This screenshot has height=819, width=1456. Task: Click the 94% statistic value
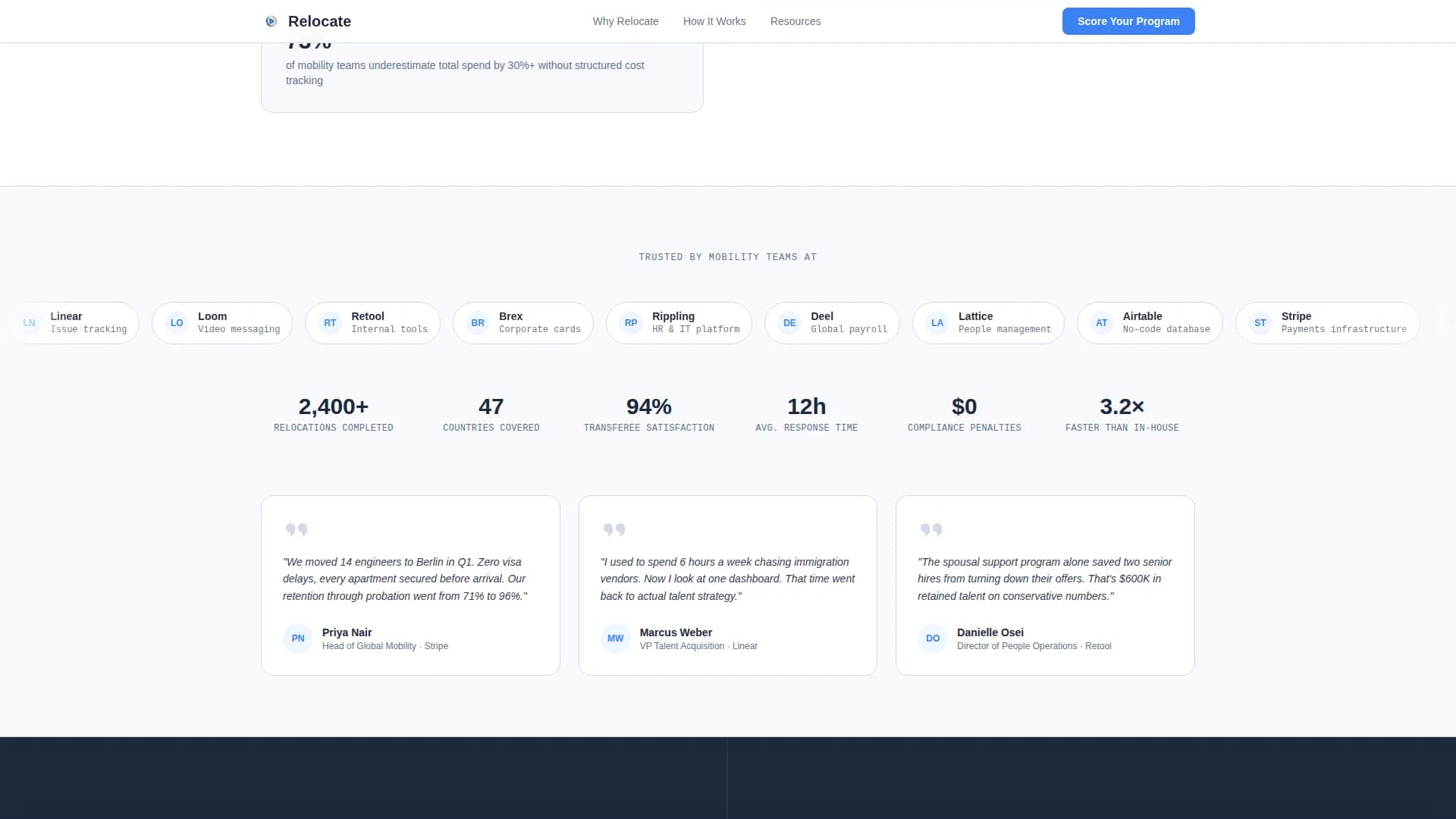click(649, 406)
